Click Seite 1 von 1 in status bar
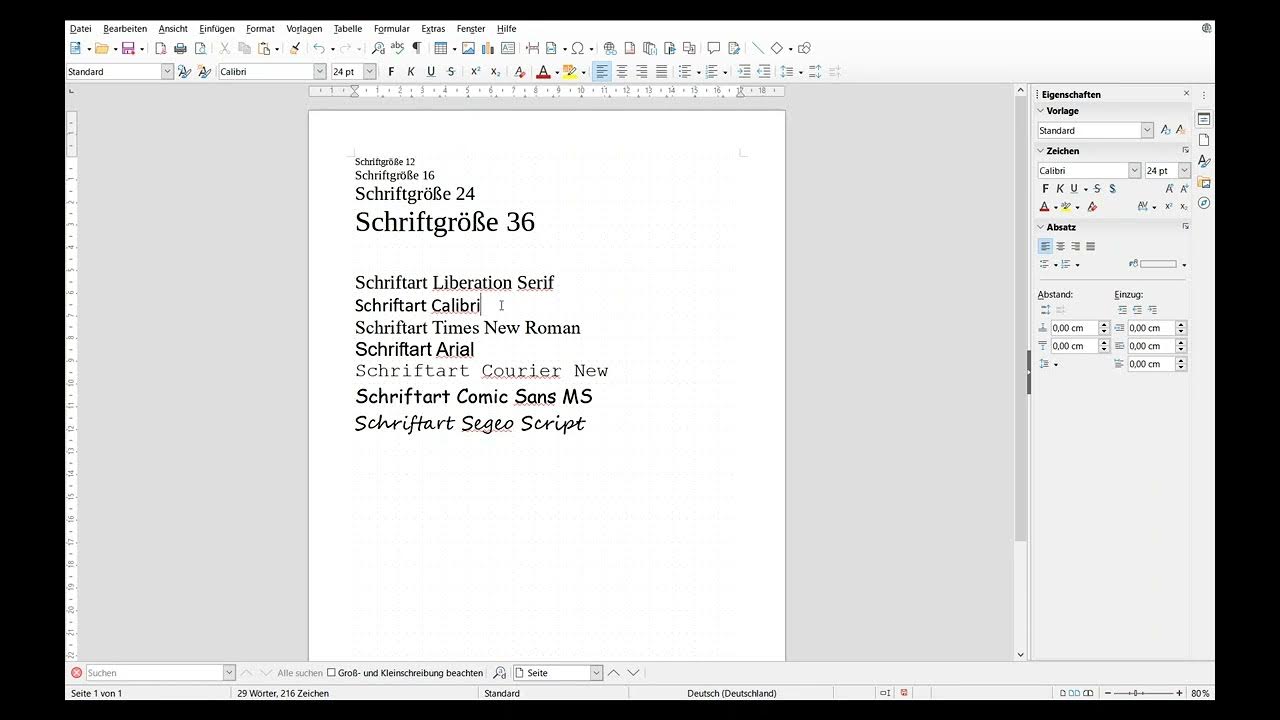This screenshot has width=1280, height=720. [96, 693]
